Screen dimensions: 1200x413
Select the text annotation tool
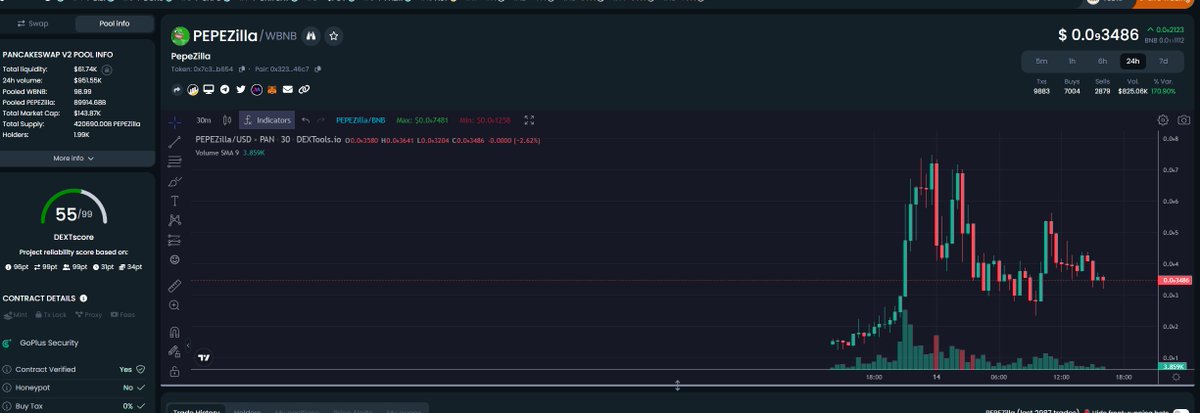tap(175, 201)
